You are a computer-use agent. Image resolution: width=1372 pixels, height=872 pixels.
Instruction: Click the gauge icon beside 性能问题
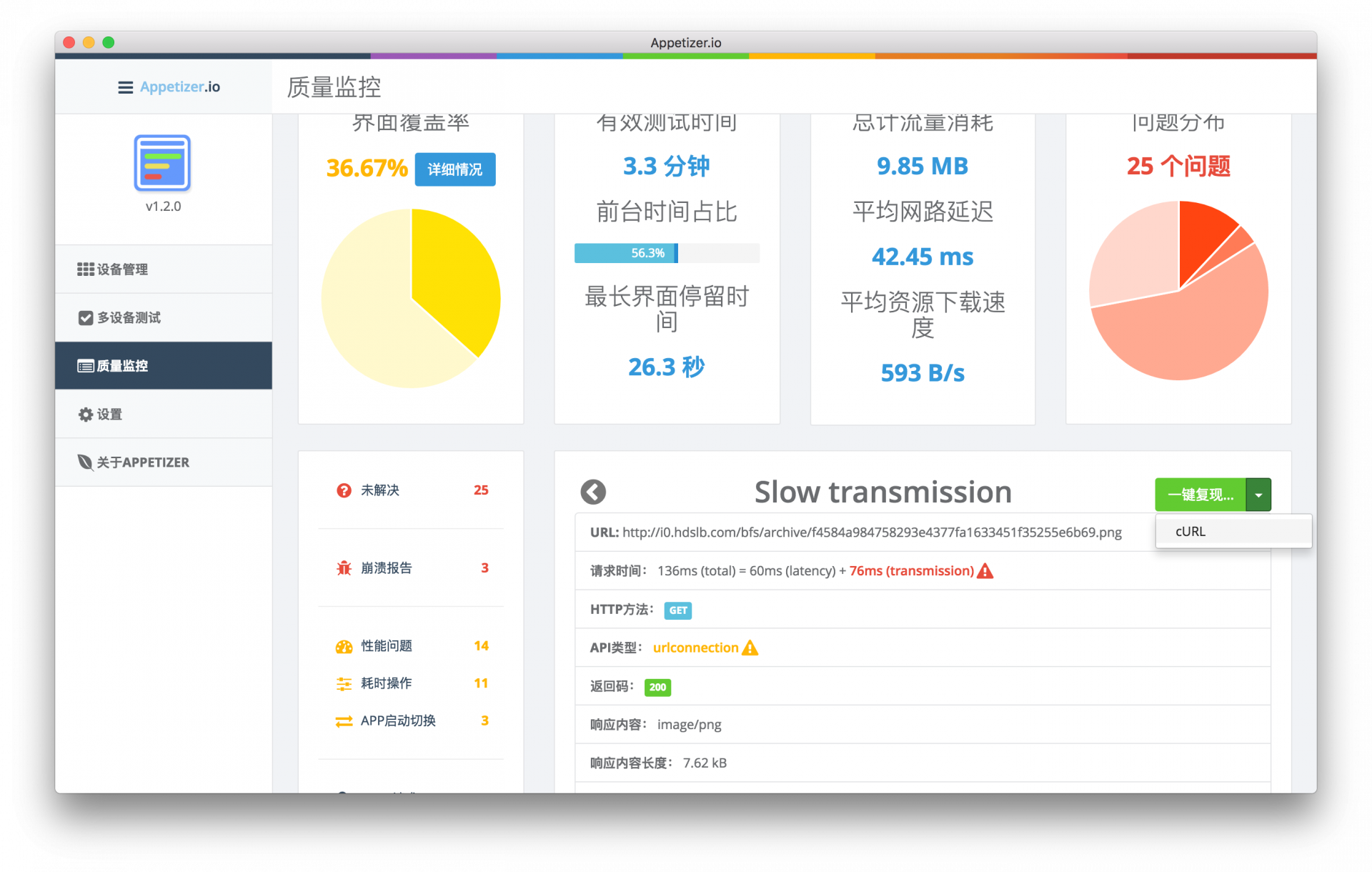coord(344,647)
